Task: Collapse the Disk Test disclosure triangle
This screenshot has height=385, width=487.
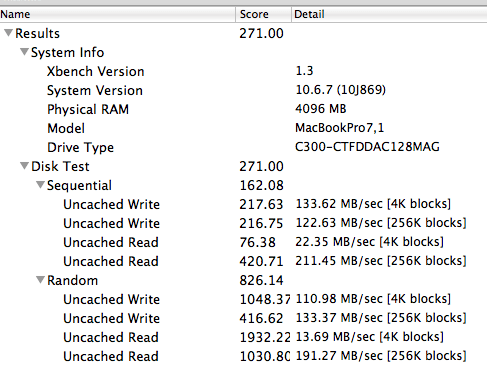Action: 24,166
